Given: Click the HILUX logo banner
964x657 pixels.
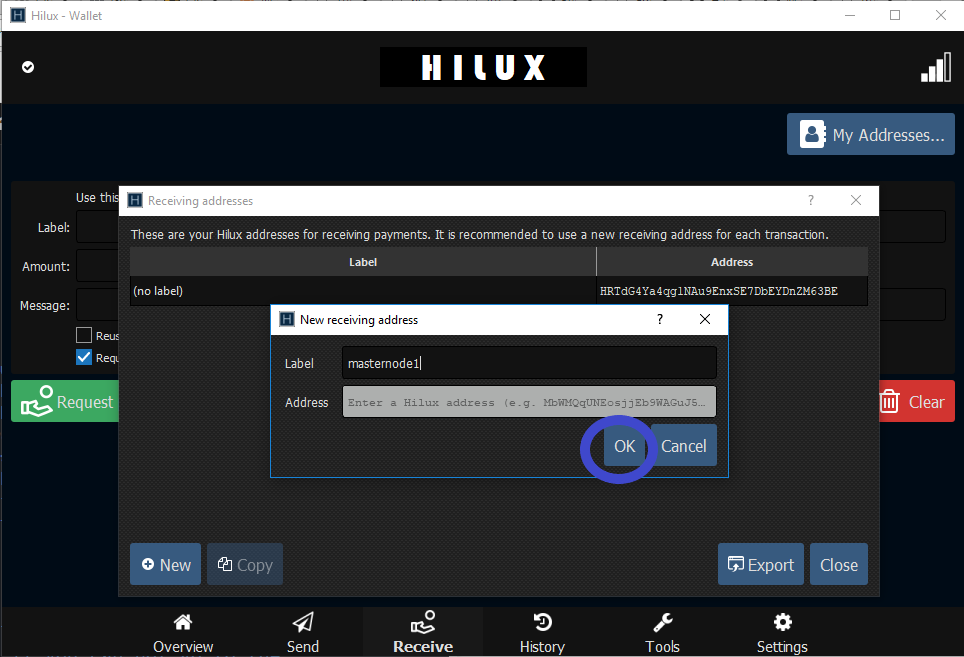Looking at the screenshot, I should point(483,67).
